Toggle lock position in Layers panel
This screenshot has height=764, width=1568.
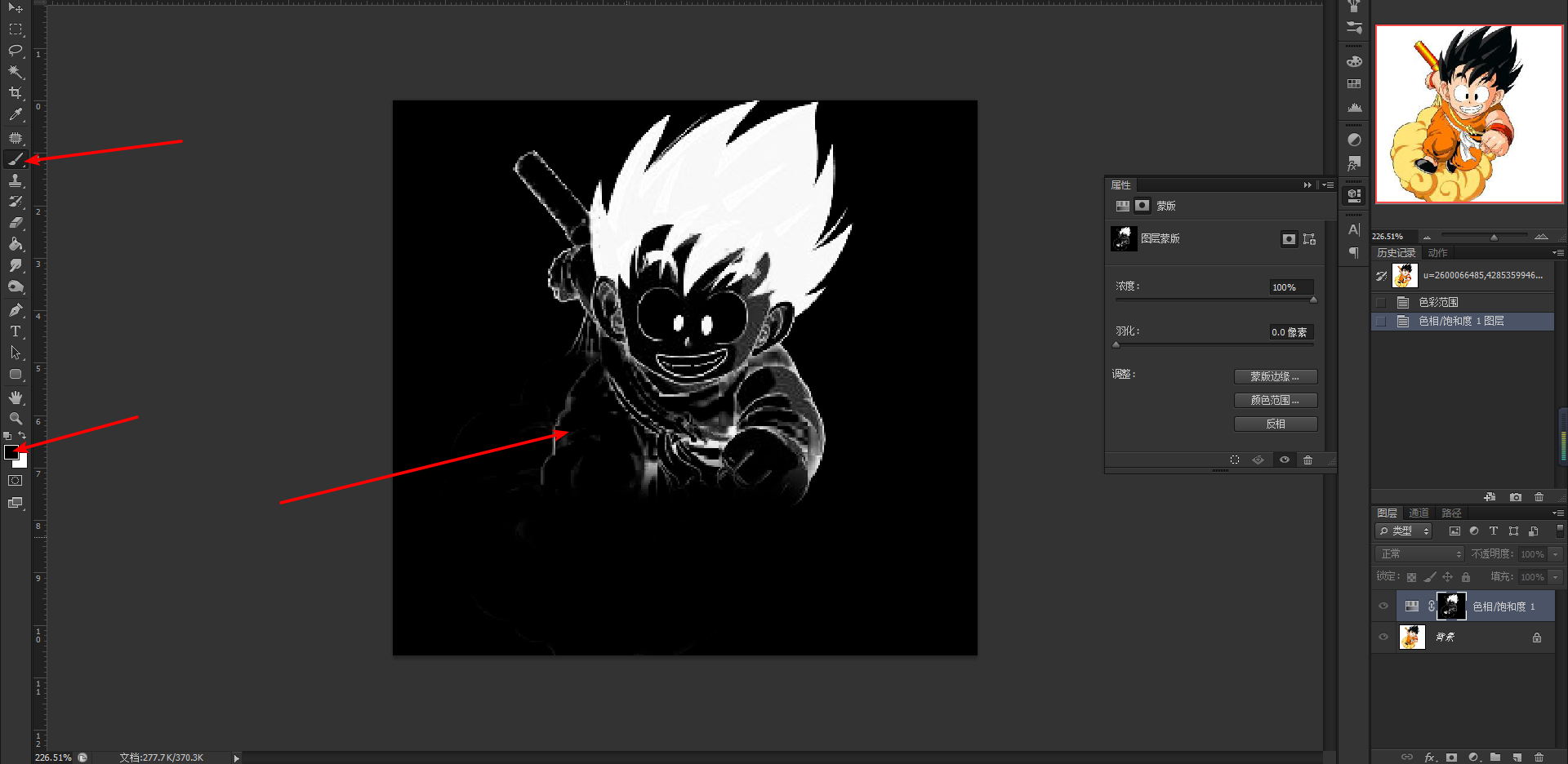(1448, 577)
